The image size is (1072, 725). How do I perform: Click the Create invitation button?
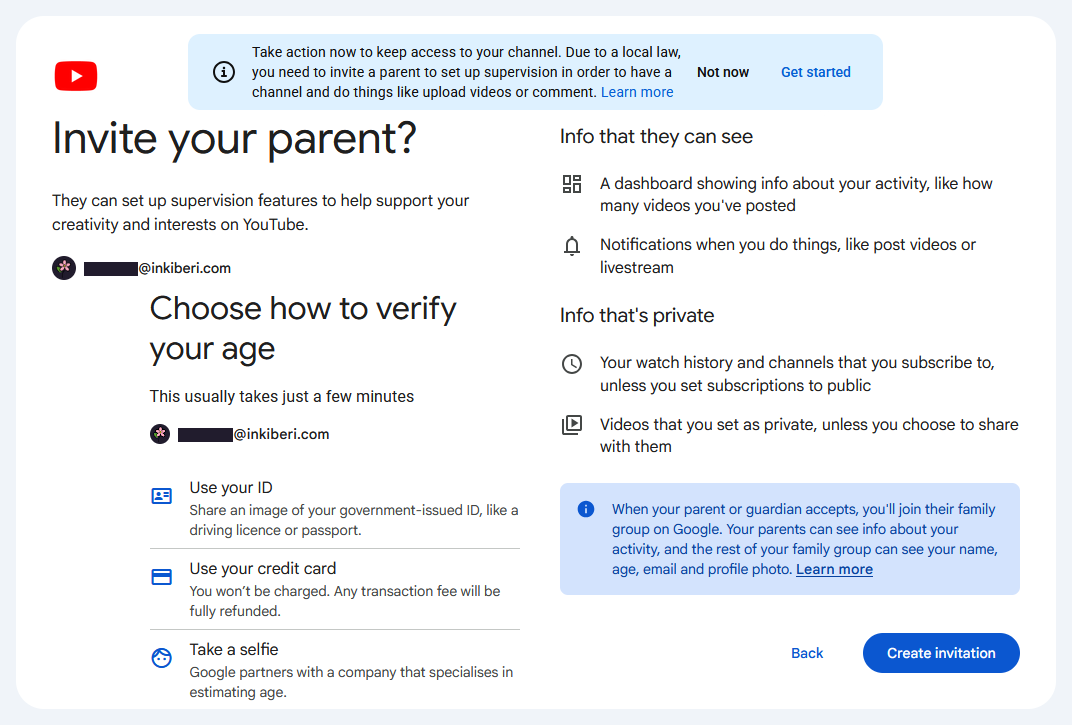[x=941, y=653]
